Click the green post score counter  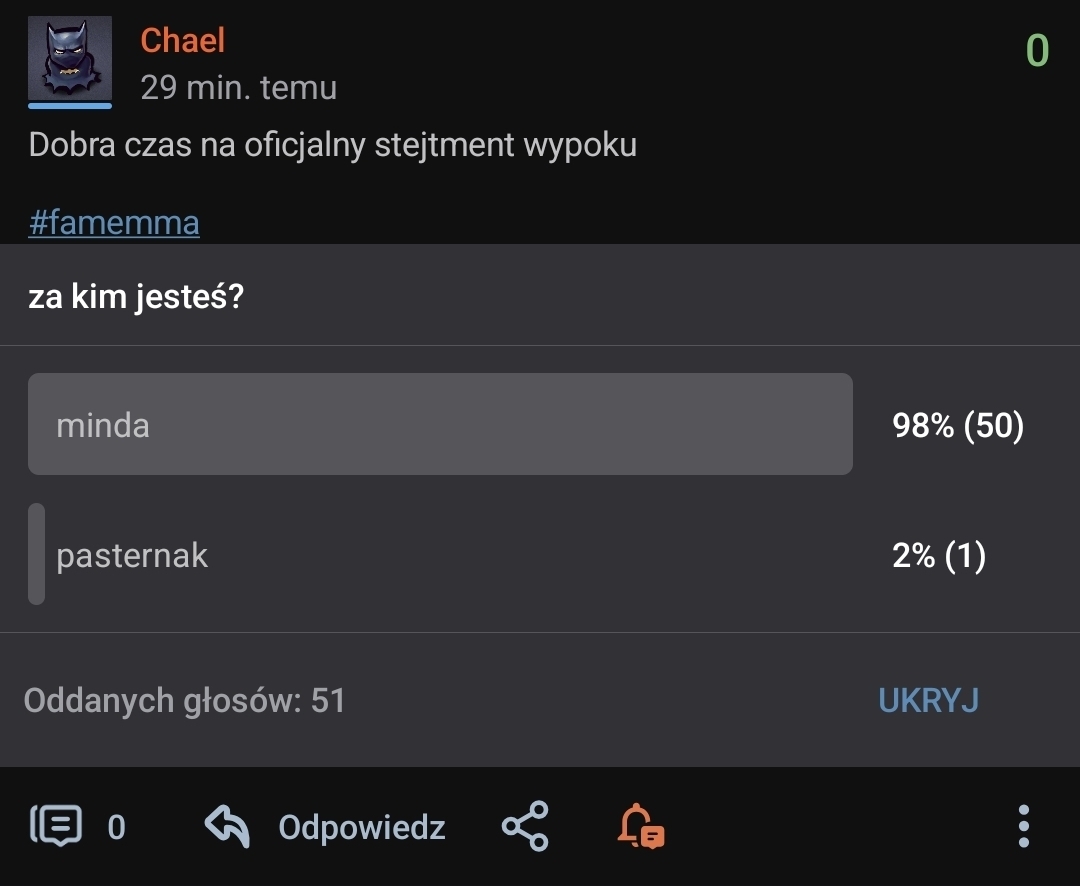coord(1037,51)
